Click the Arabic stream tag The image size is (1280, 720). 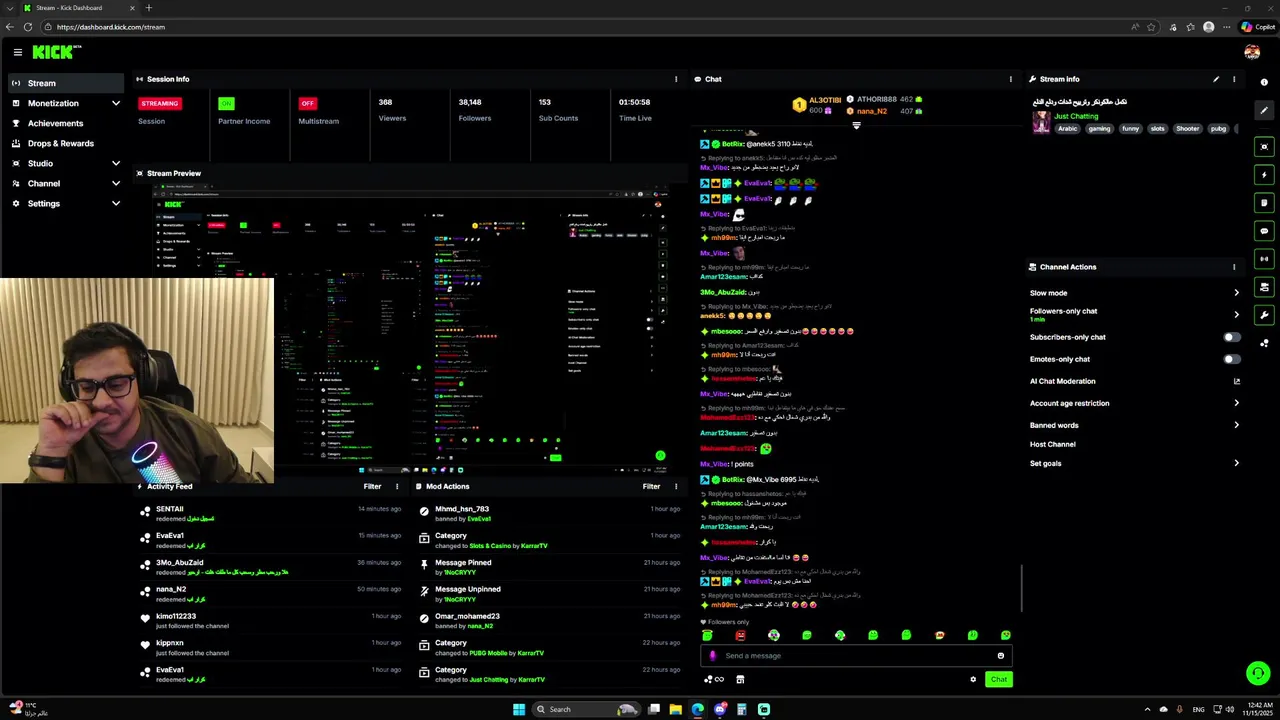1068,128
